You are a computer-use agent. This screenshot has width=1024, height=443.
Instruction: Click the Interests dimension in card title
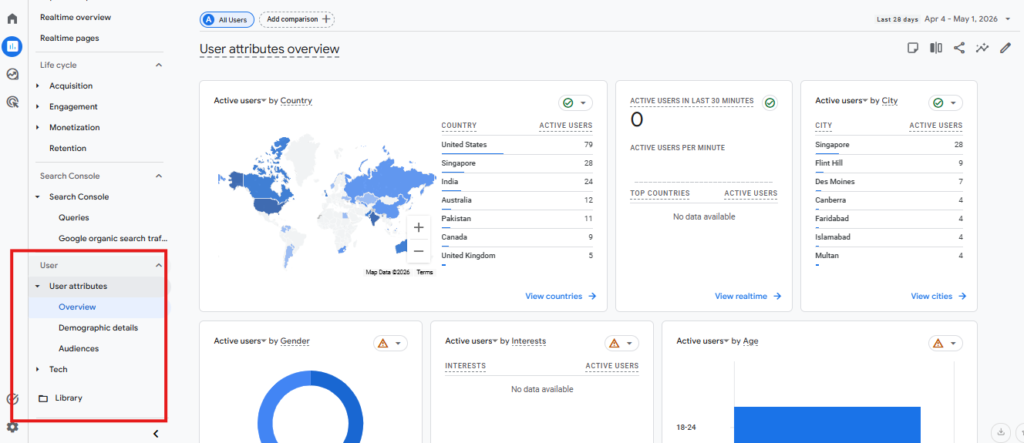pos(529,341)
